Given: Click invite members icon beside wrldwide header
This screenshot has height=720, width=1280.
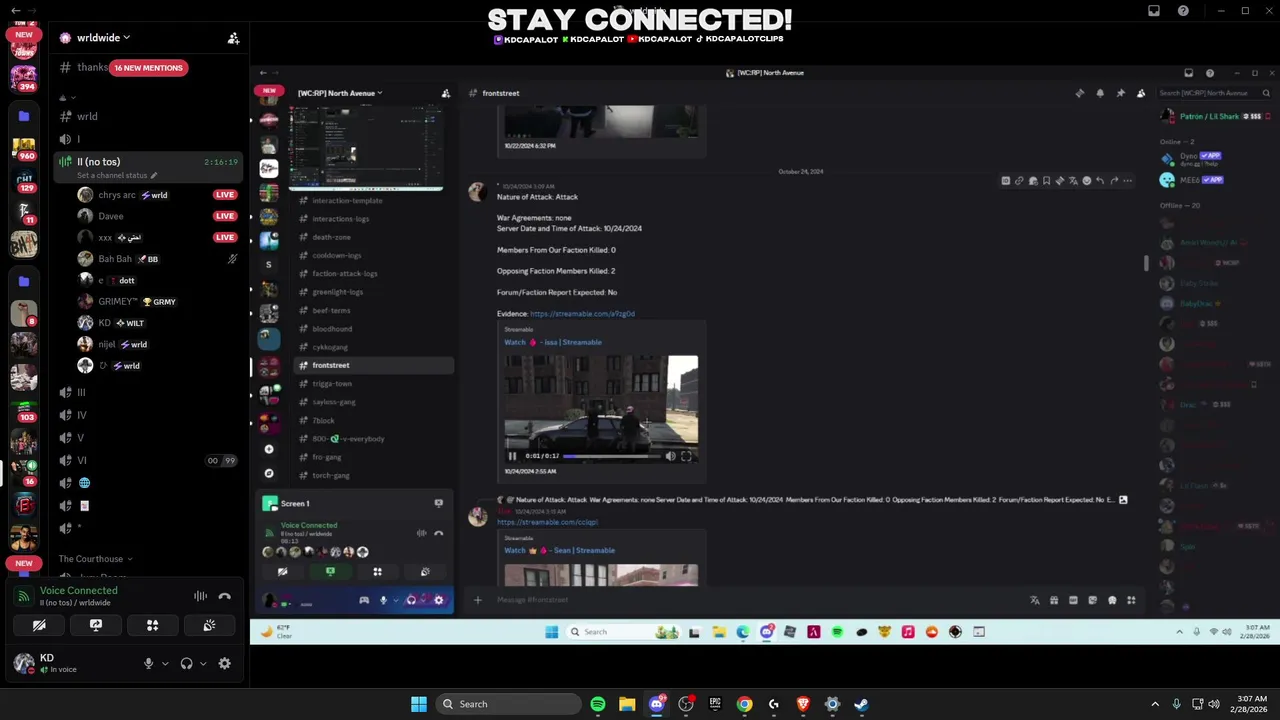Looking at the screenshot, I should 233,38.
